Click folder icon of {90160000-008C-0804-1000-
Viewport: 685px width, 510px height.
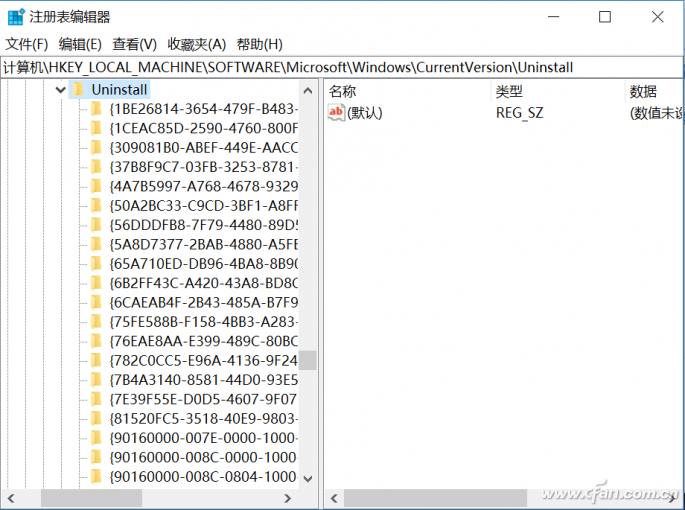(97, 476)
